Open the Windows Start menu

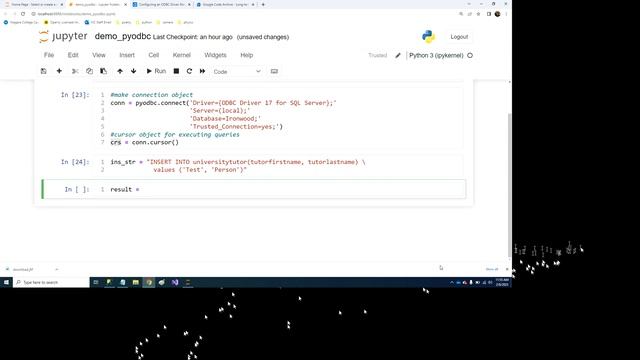coord(6,282)
